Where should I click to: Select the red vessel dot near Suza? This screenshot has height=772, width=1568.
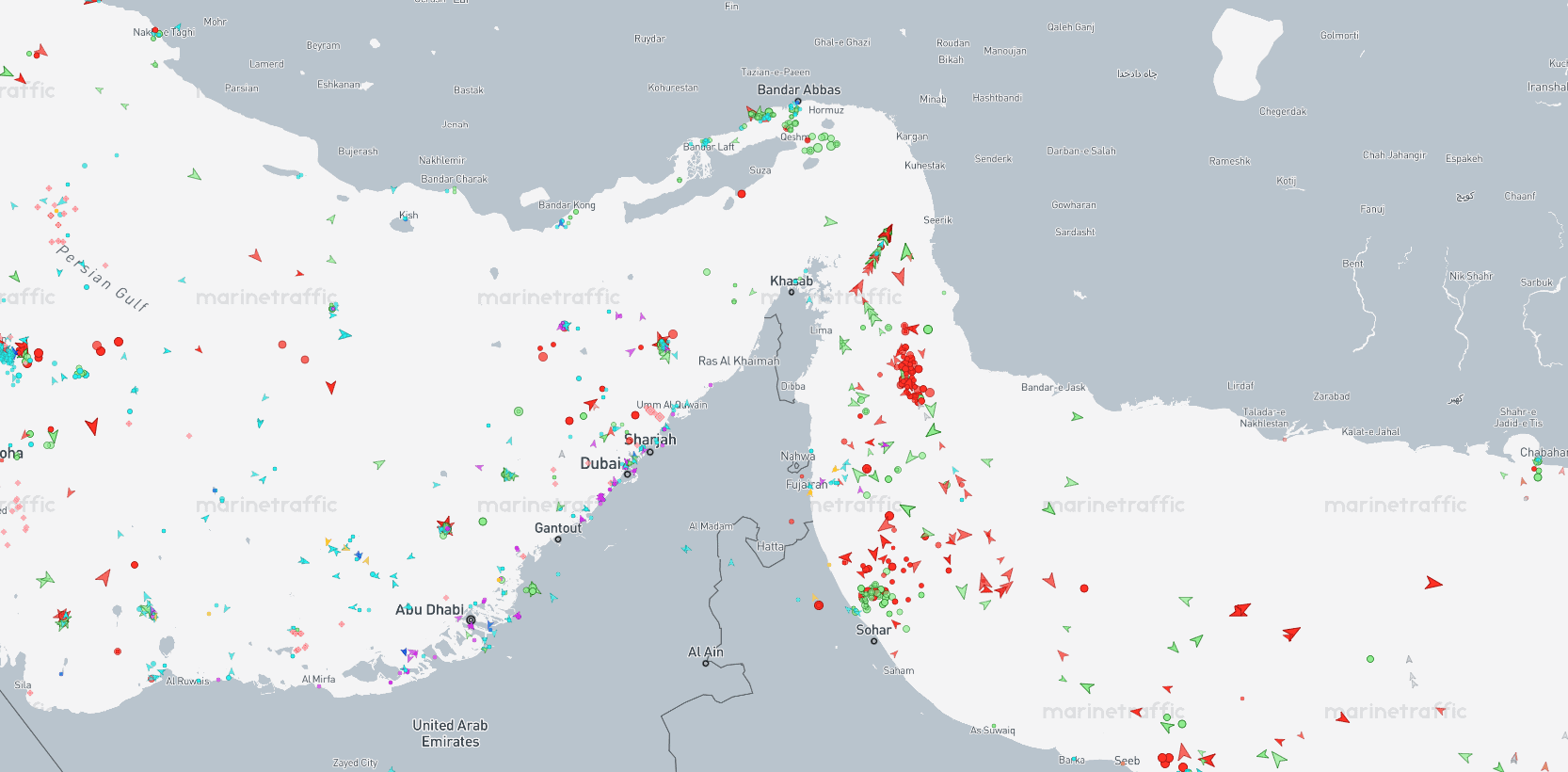[x=742, y=194]
